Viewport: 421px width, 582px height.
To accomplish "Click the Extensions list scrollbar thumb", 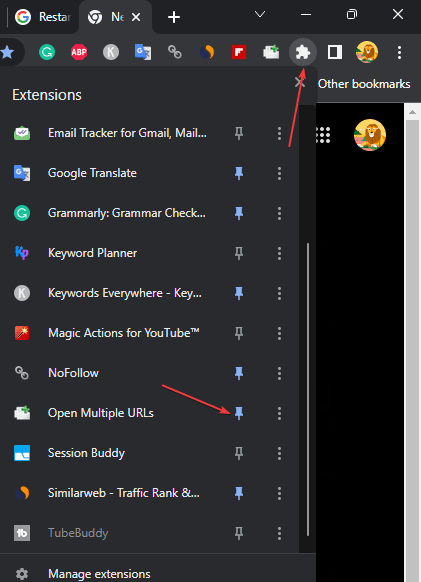I will click(x=308, y=389).
